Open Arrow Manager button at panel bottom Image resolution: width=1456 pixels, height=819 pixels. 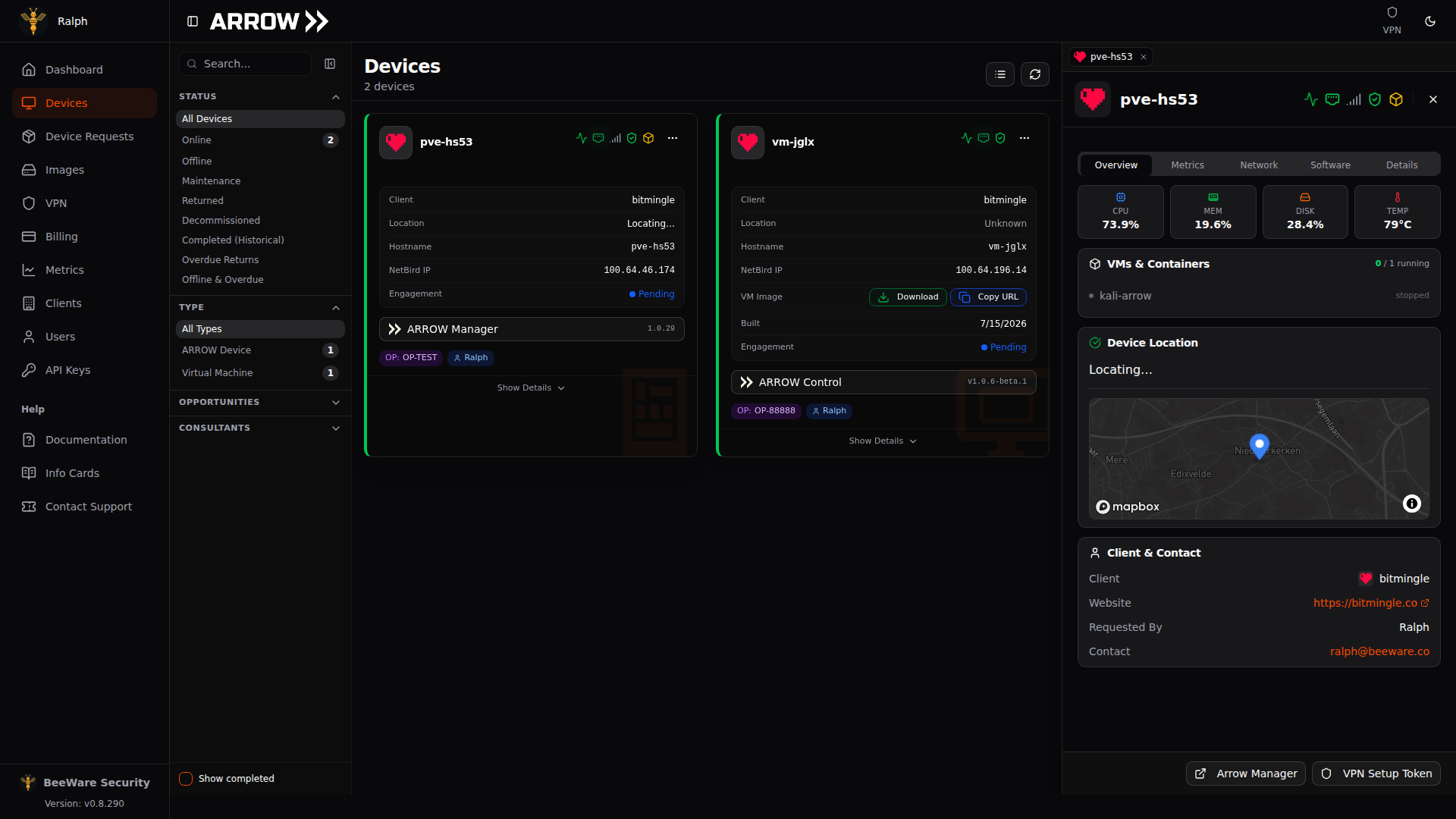click(x=1246, y=773)
